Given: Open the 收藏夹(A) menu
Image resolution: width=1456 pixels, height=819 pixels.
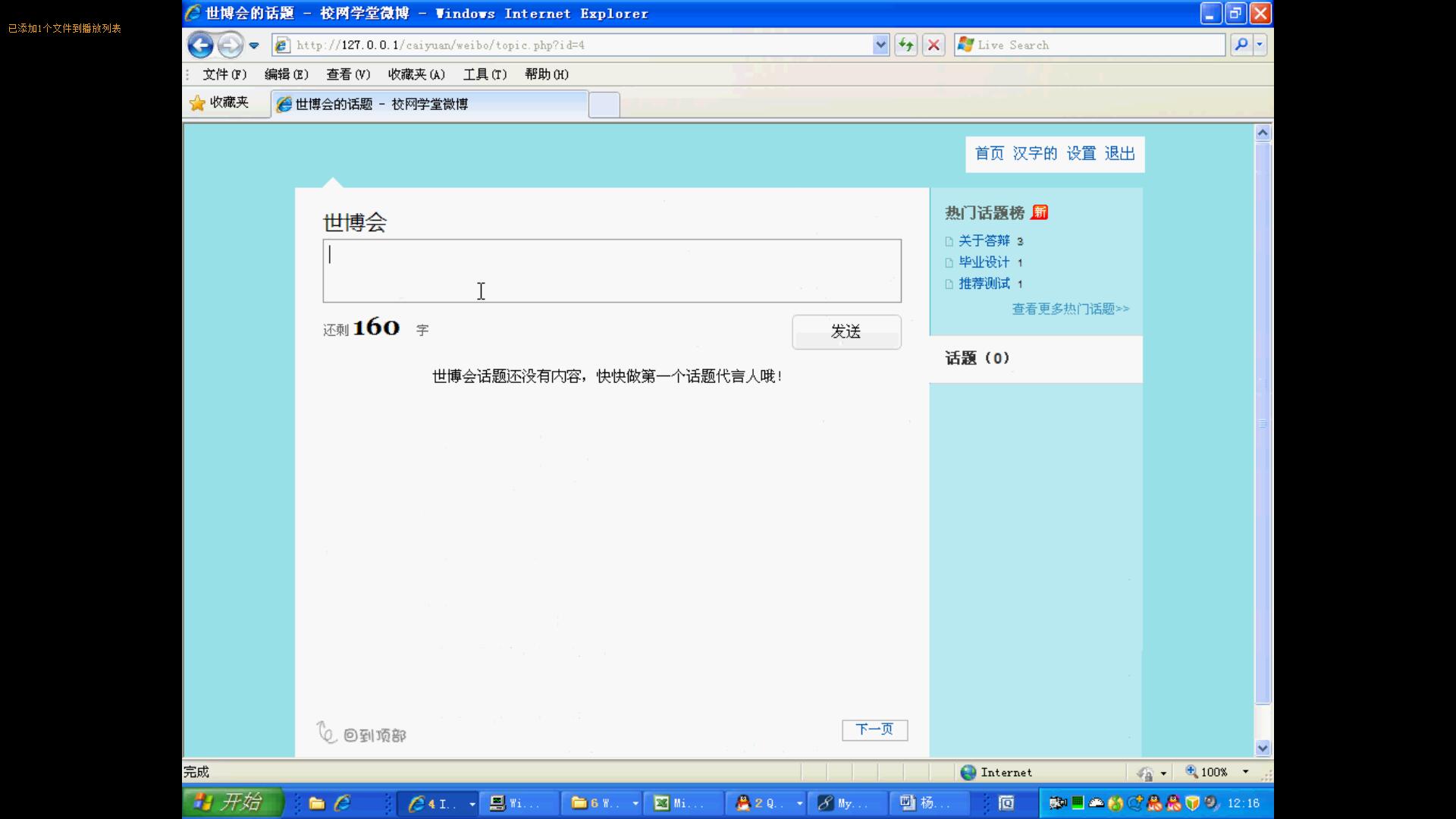Looking at the screenshot, I should pyautogui.click(x=416, y=74).
